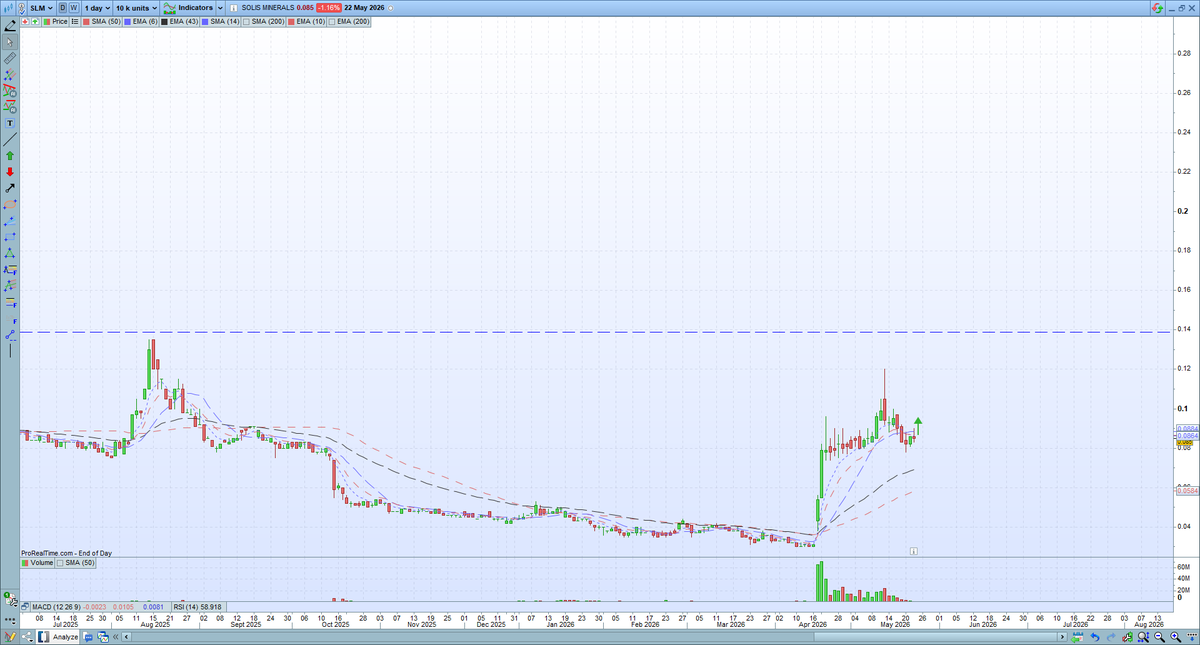Click the rewind arrows in bottom-left toolbar
The image size is (1200, 645).
point(115,637)
